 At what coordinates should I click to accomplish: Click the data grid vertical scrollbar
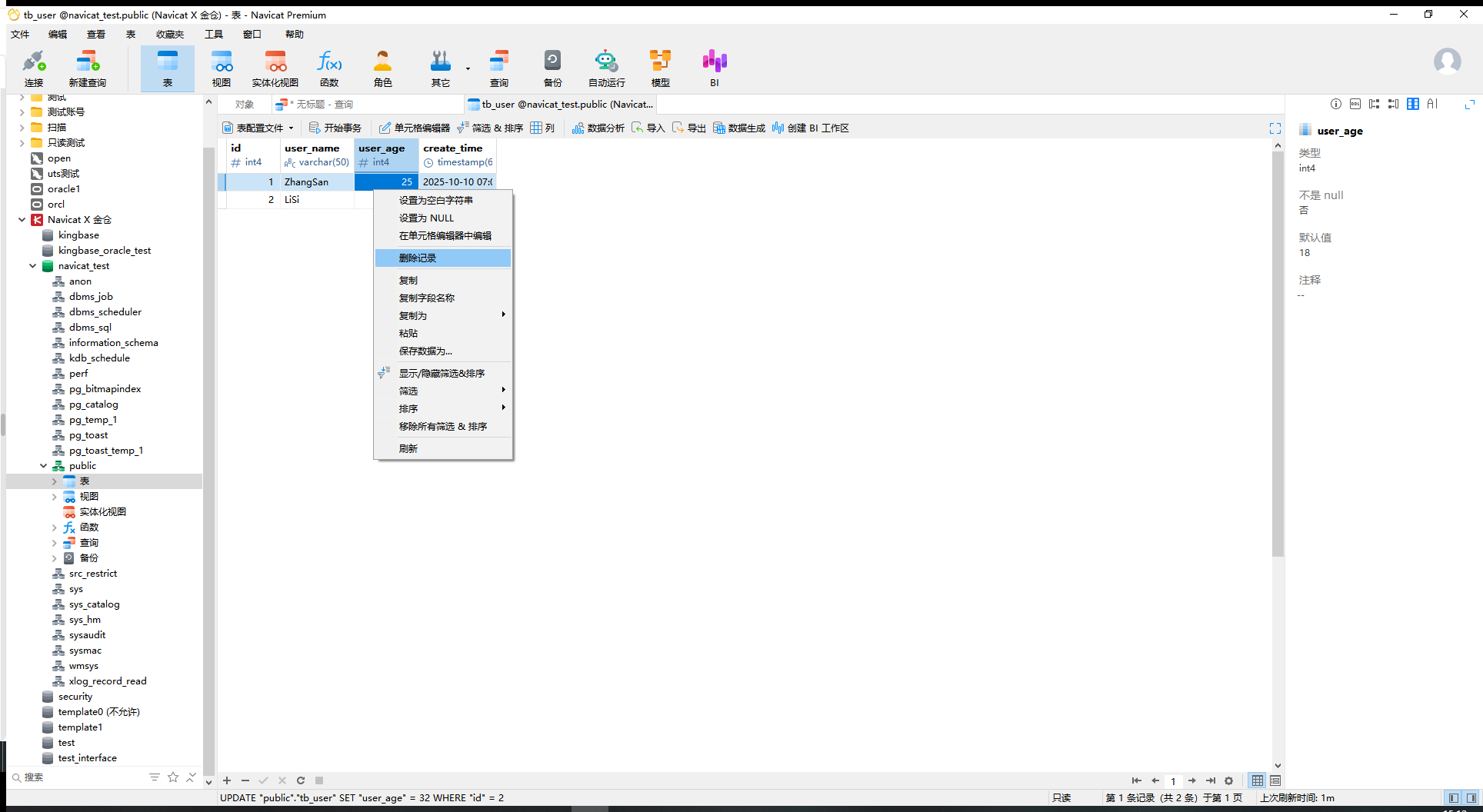[x=1278, y=354]
